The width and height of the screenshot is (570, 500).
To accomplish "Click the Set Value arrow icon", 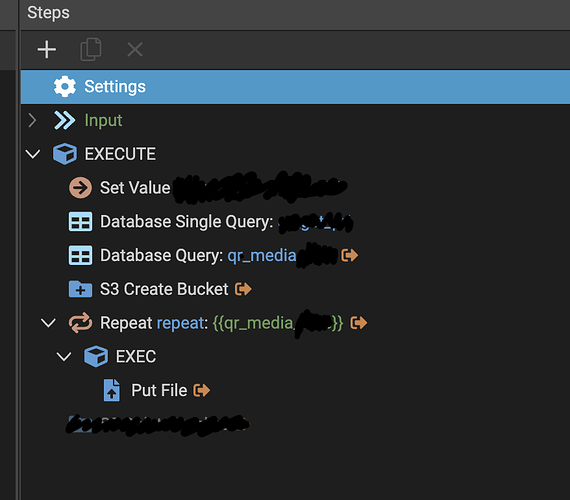I will click(80, 188).
